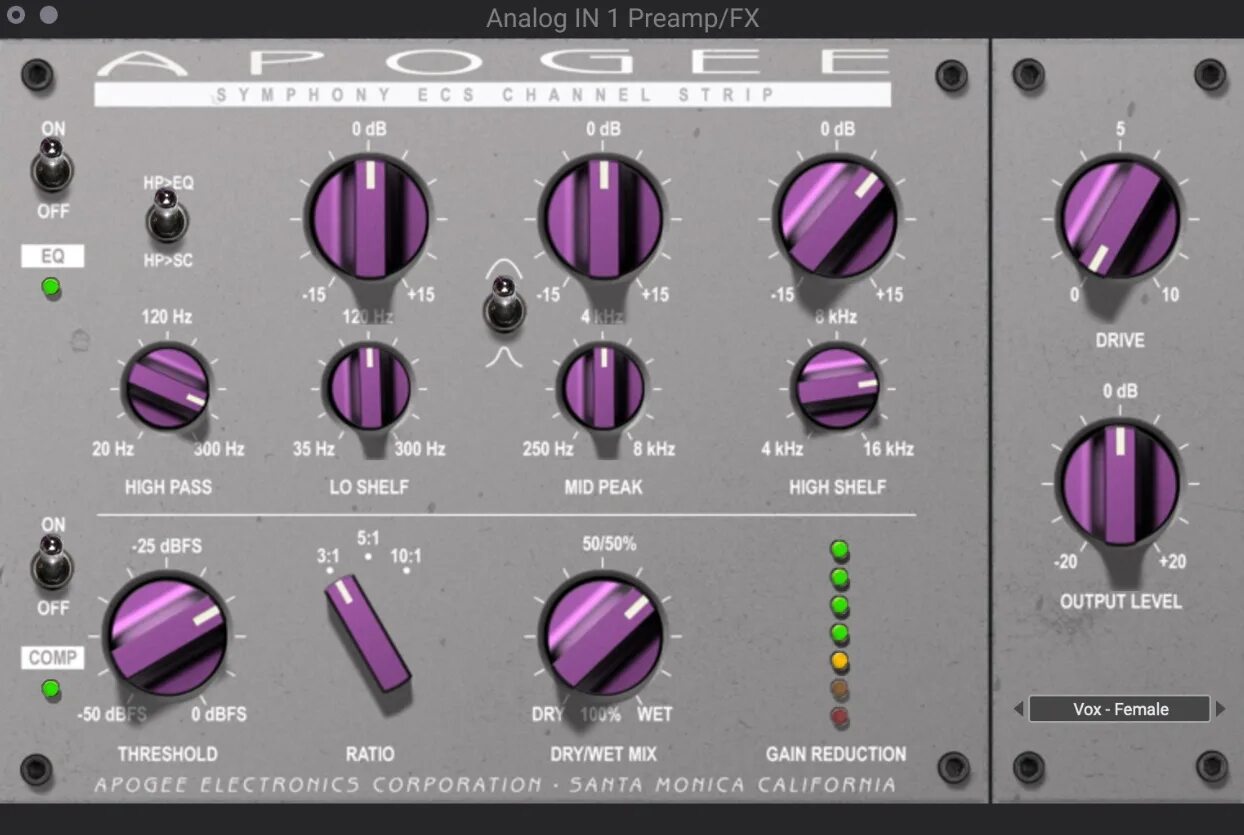Viewport: 1244px width, 835px height.
Task: Click the High Shelf gain knob
Action: tap(836, 217)
